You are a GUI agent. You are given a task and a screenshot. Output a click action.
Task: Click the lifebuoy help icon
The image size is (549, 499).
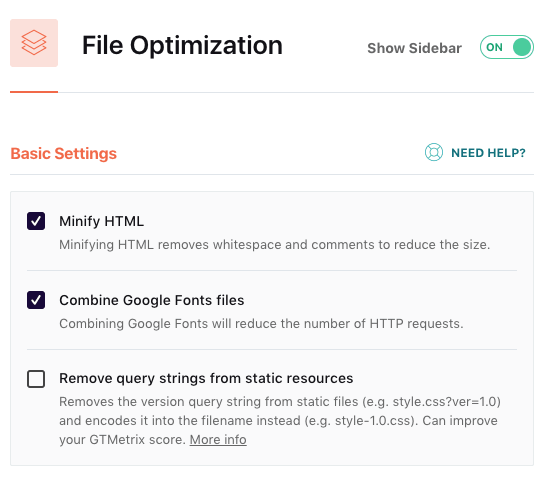[x=433, y=152]
